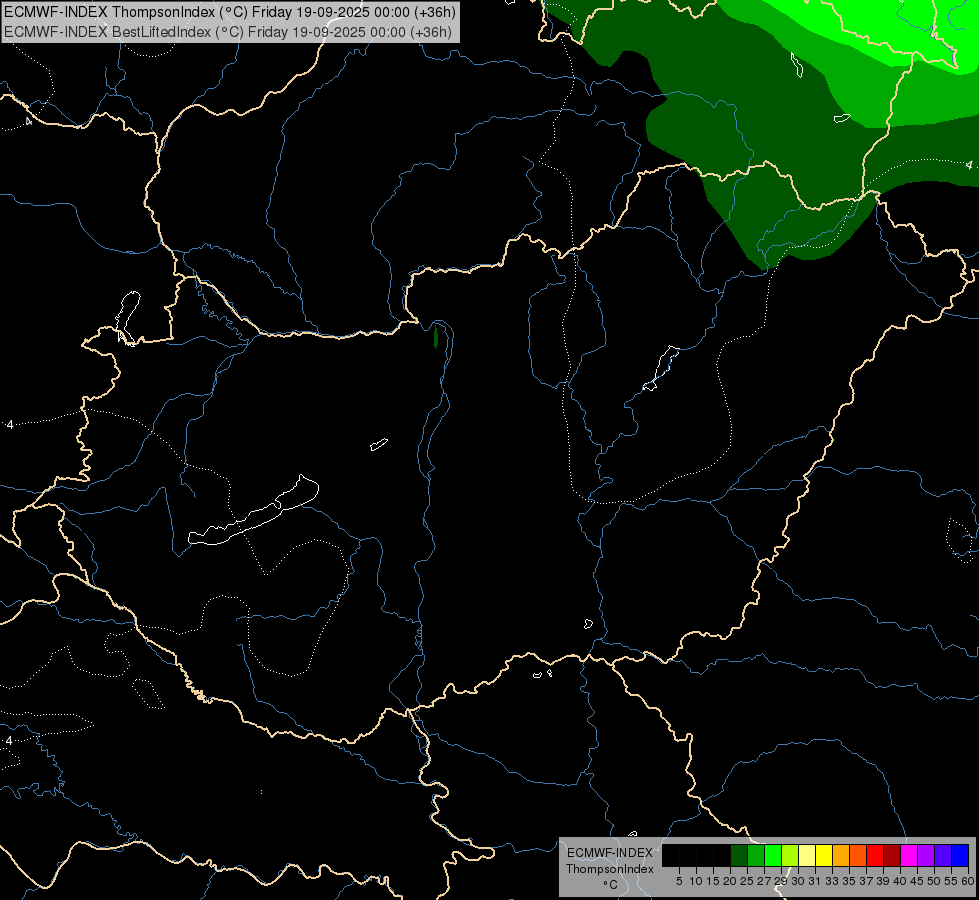Click the °C unit in the legend
979x900 pixels.
pos(611,884)
